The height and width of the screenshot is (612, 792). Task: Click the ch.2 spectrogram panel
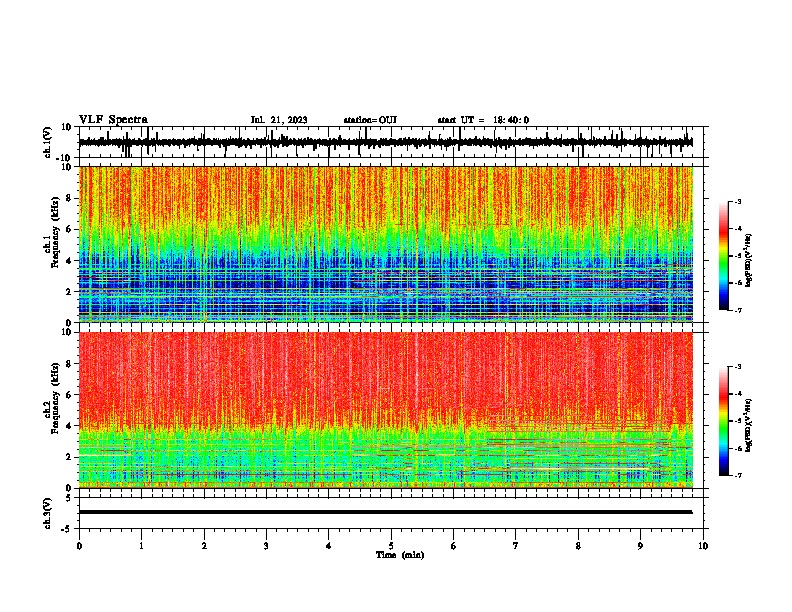point(386,410)
